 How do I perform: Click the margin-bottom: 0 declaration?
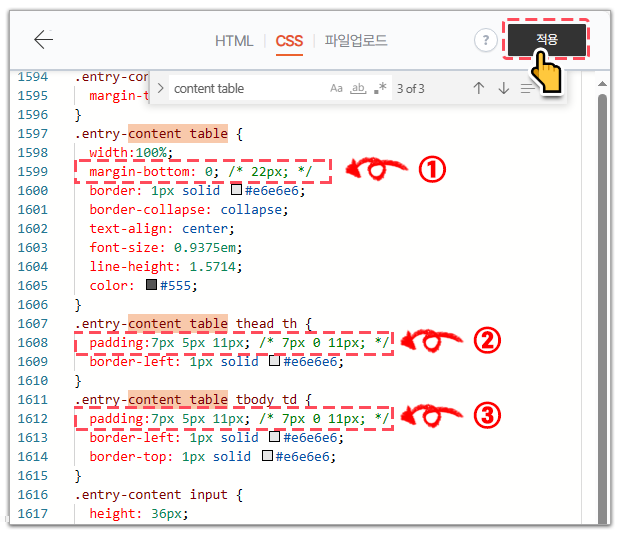click(x=154, y=172)
